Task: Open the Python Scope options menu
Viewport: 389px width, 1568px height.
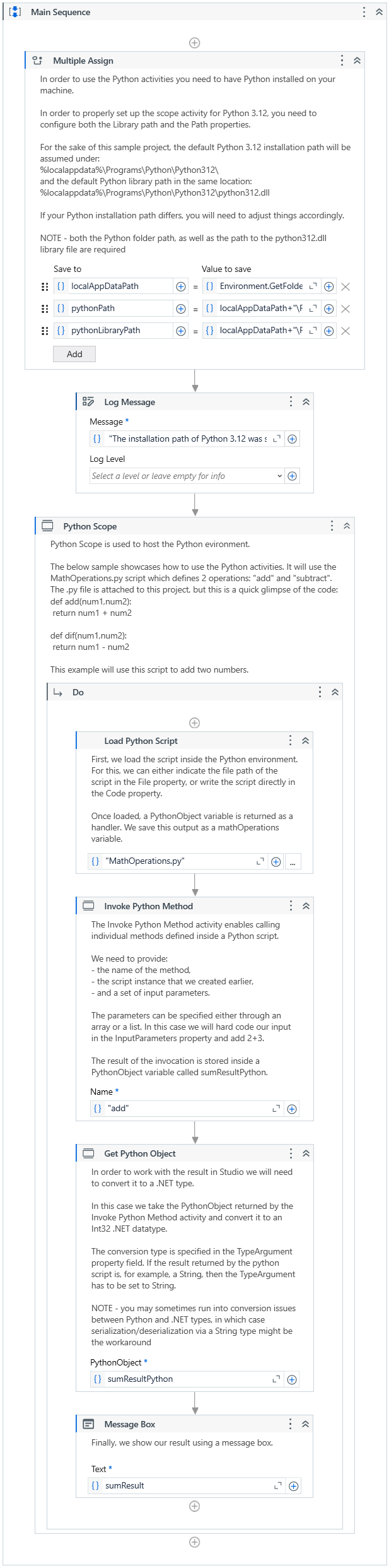Action: [332, 526]
